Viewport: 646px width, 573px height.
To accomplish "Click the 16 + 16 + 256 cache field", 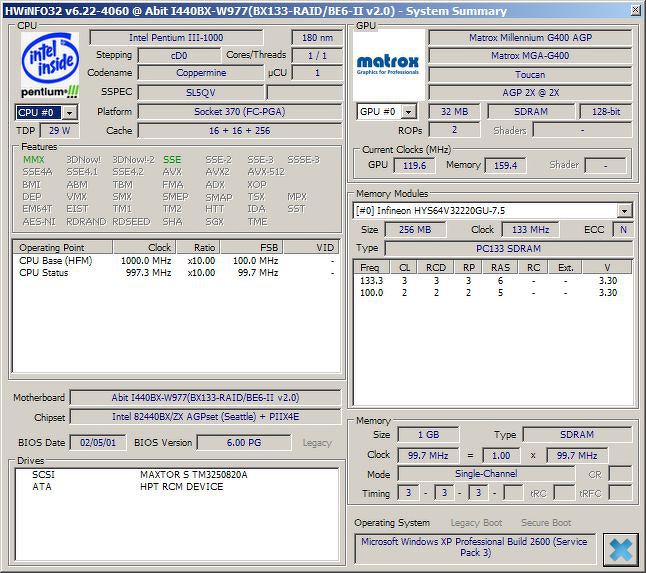I will pyautogui.click(x=240, y=131).
